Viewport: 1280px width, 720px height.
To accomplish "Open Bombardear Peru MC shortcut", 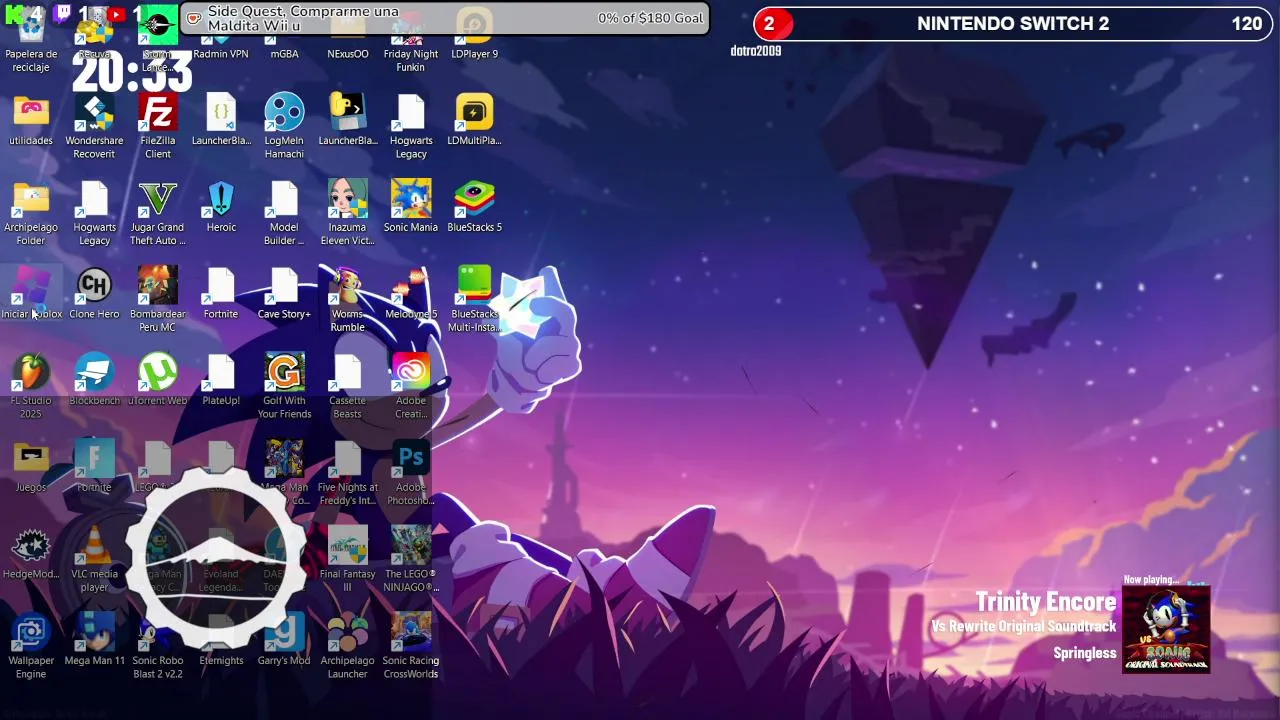I will 158,300.
